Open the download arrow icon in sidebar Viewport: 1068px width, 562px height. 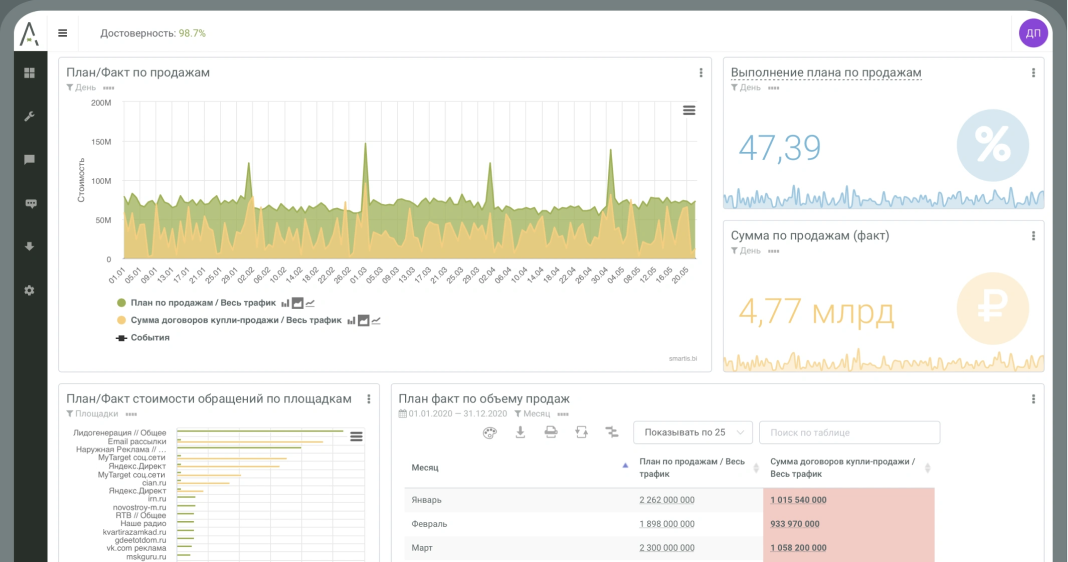click(29, 246)
